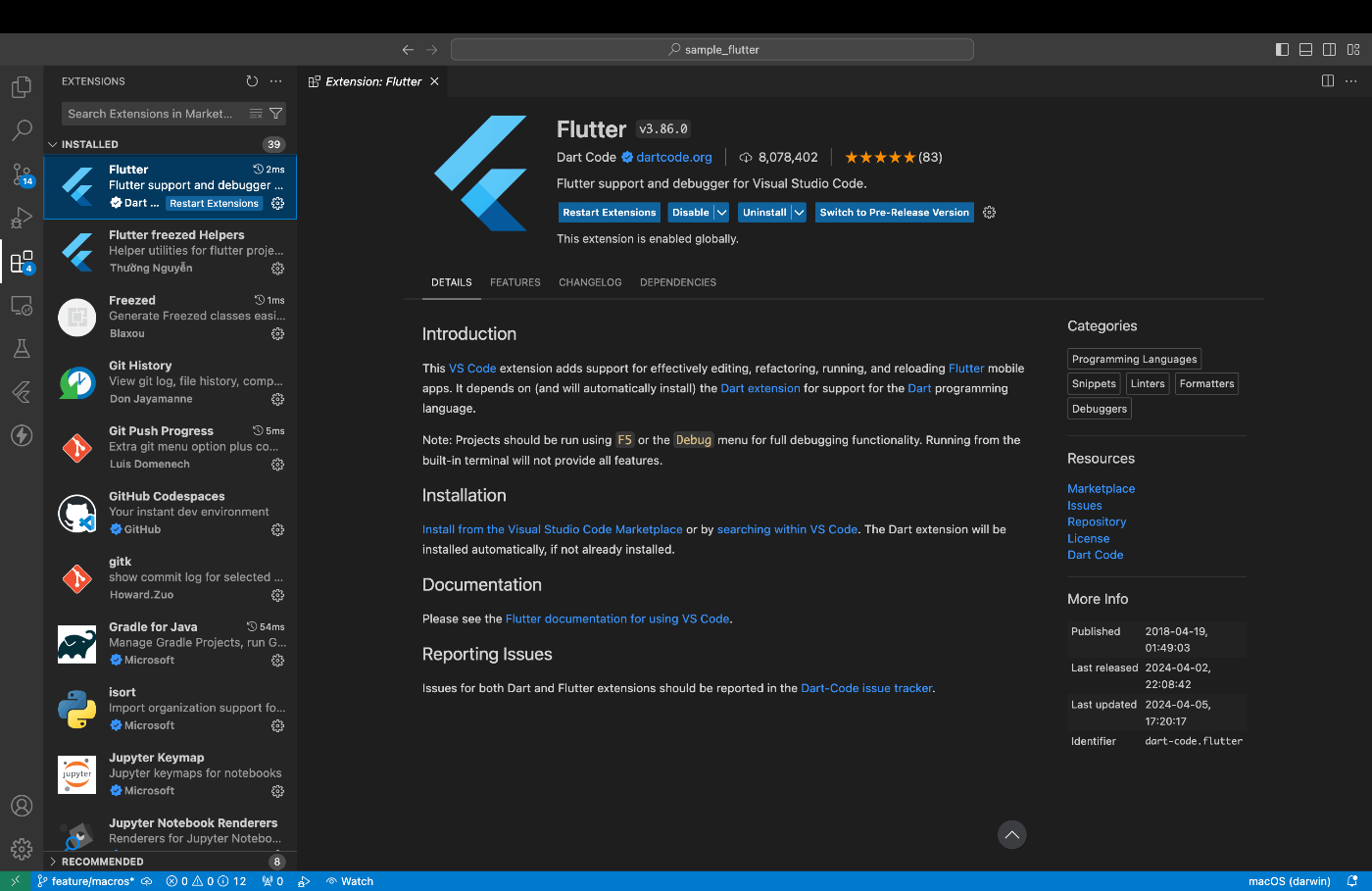Open the lightning bolt activity bar view

[22, 435]
